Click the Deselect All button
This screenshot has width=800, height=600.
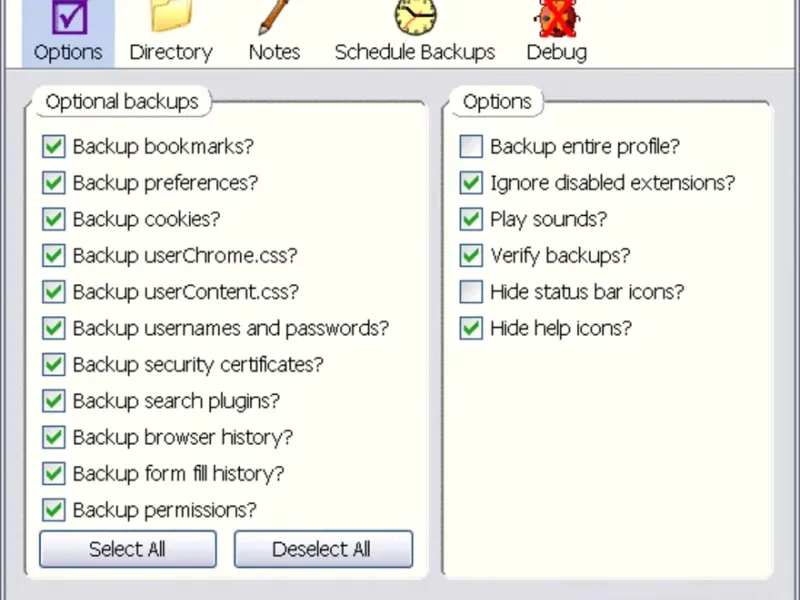(x=323, y=549)
